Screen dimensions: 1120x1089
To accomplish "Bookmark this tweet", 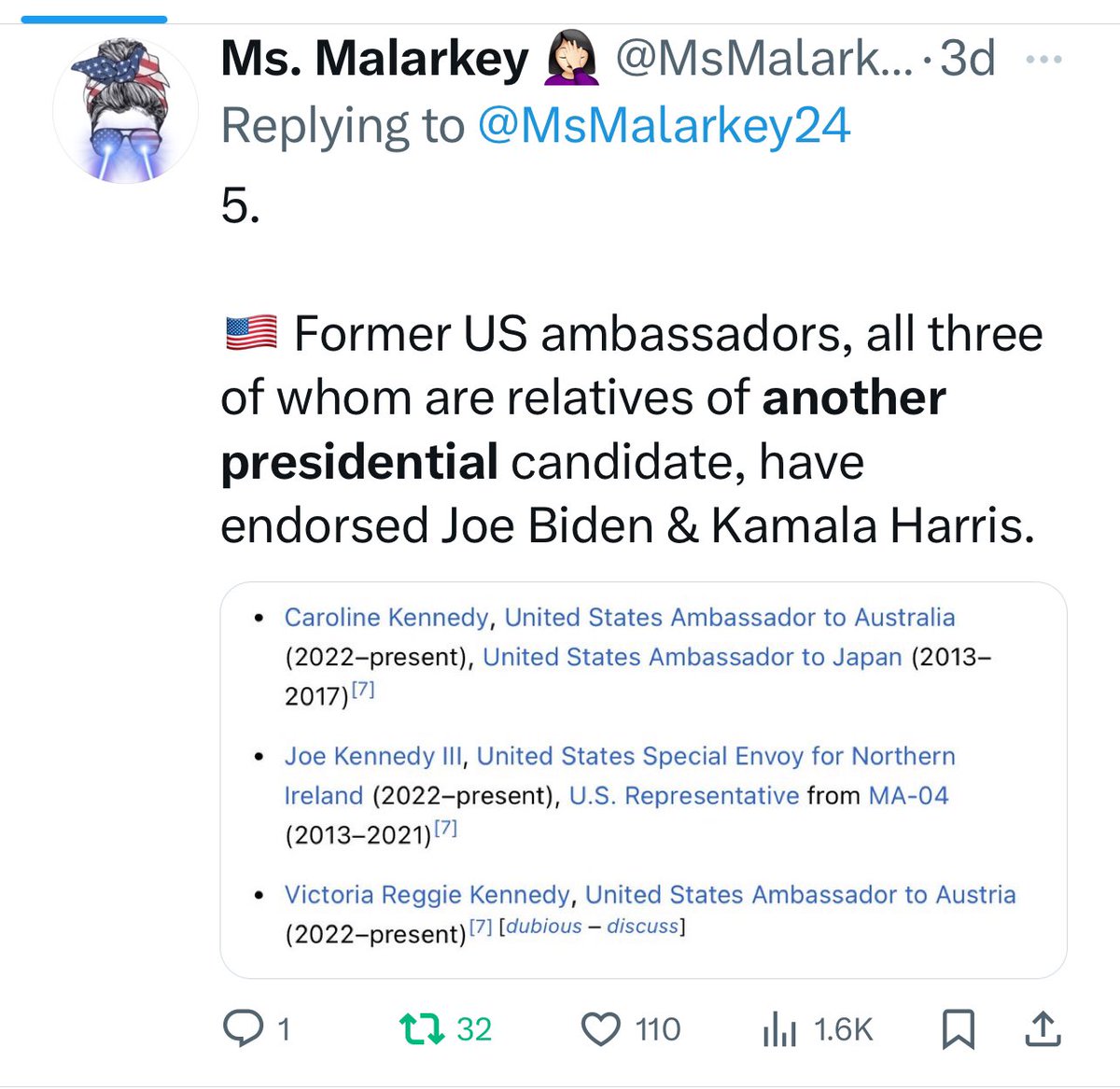I will (959, 1029).
